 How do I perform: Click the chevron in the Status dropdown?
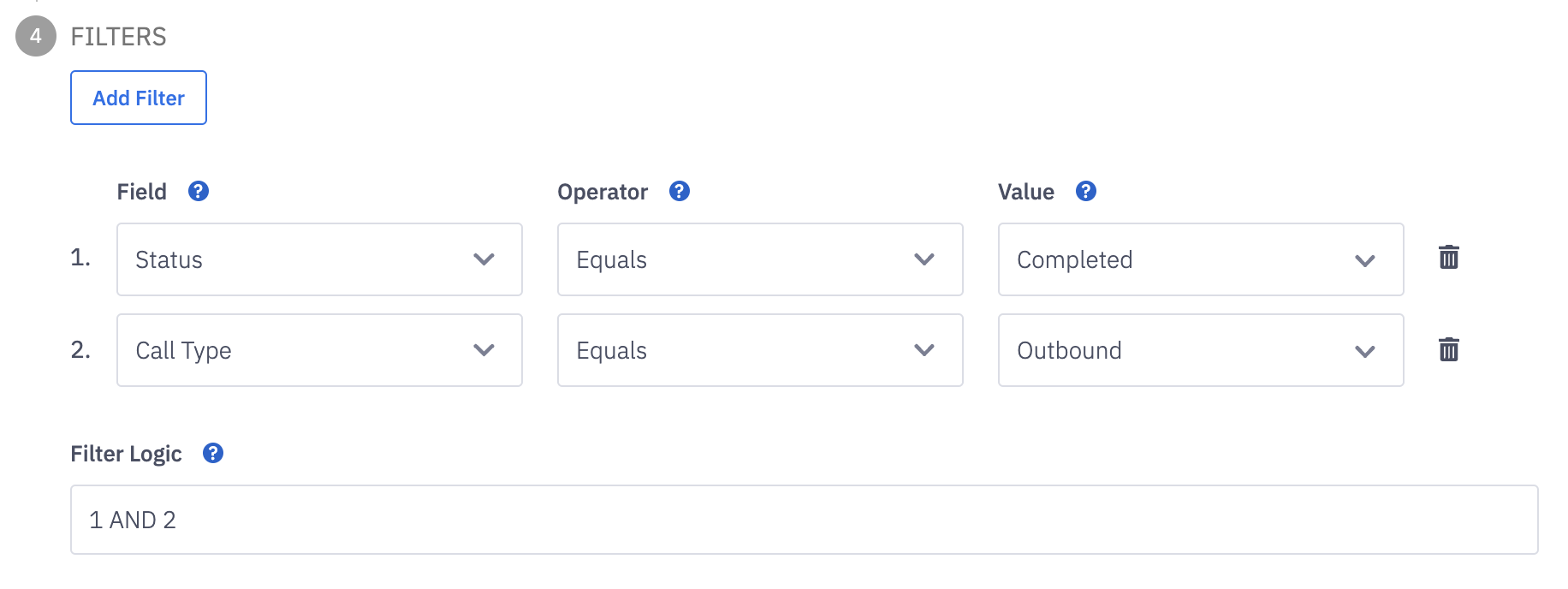pyautogui.click(x=484, y=259)
